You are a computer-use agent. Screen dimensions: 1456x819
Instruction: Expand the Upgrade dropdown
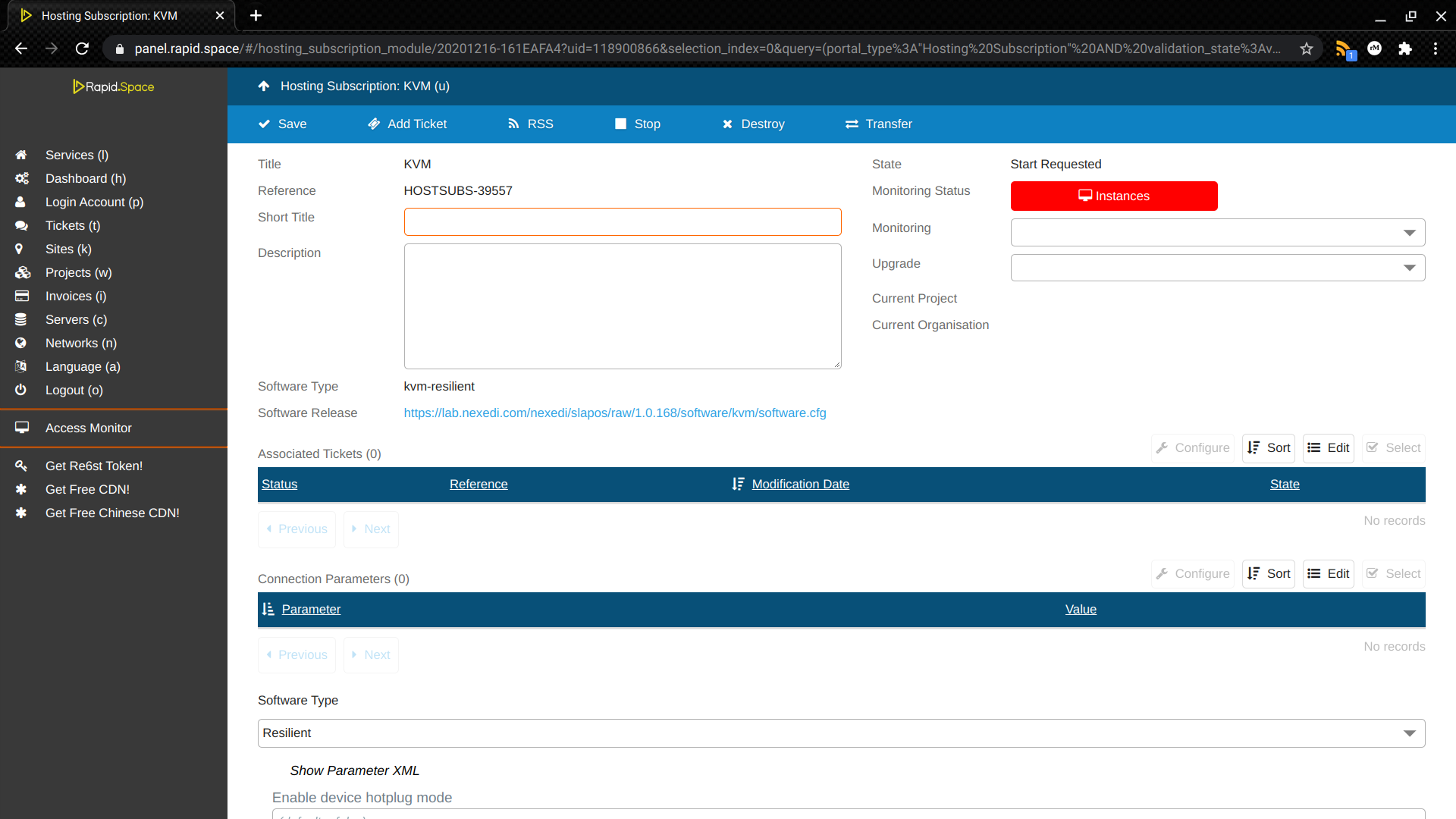click(1217, 268)
